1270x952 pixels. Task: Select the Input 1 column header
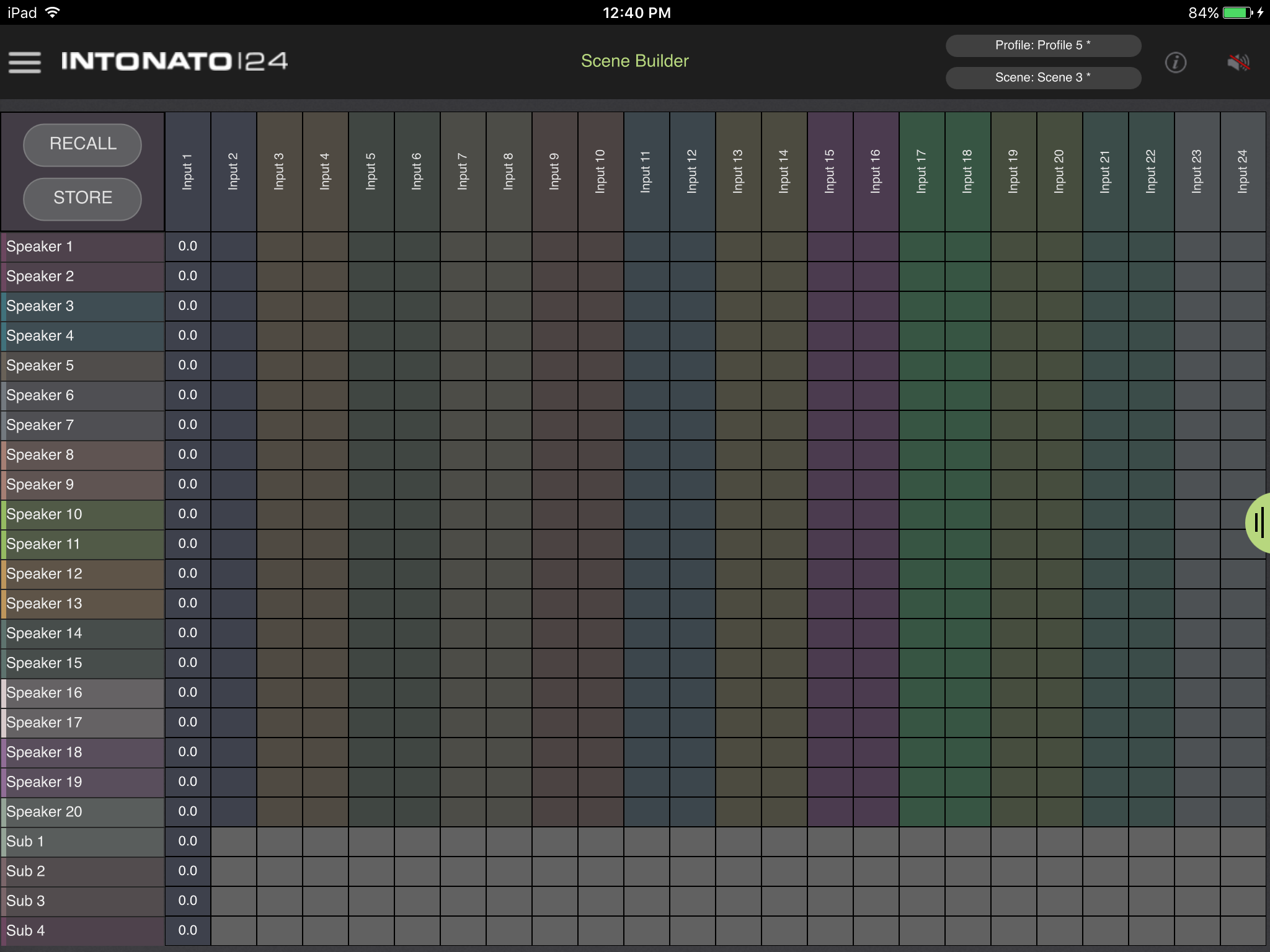(187, 172)
